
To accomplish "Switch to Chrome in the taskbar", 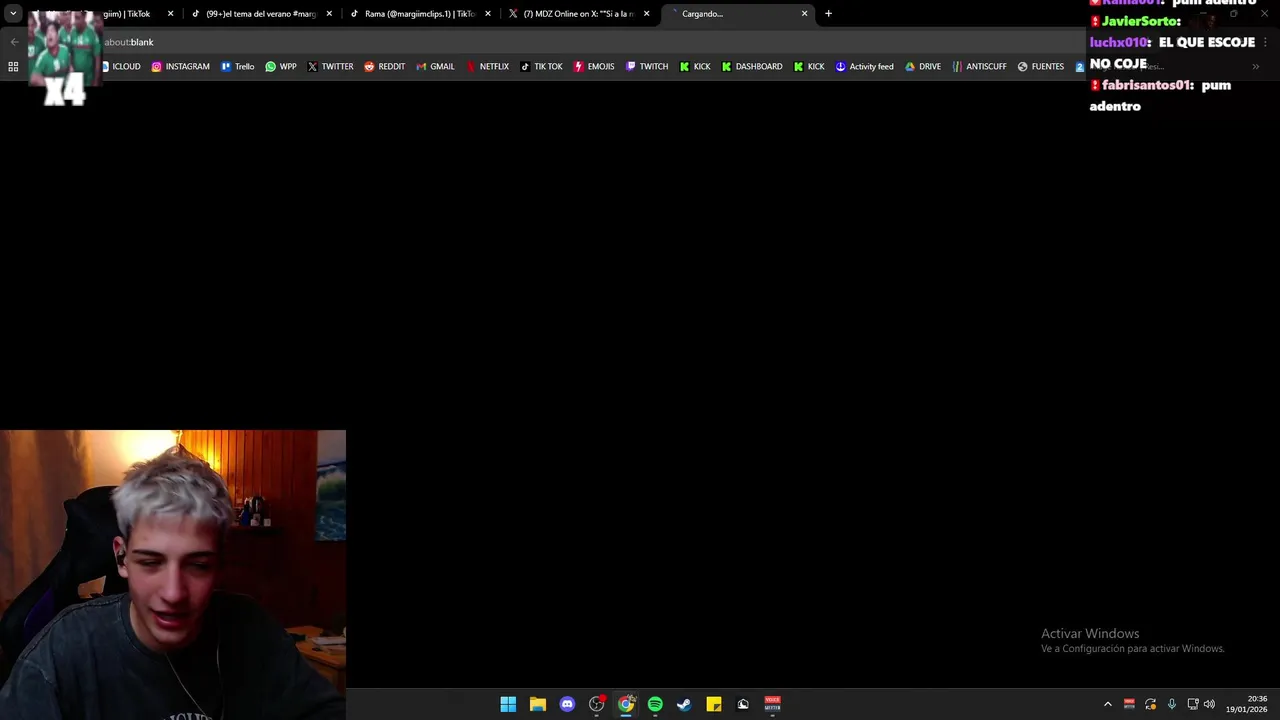I will [x=626, y=704].
